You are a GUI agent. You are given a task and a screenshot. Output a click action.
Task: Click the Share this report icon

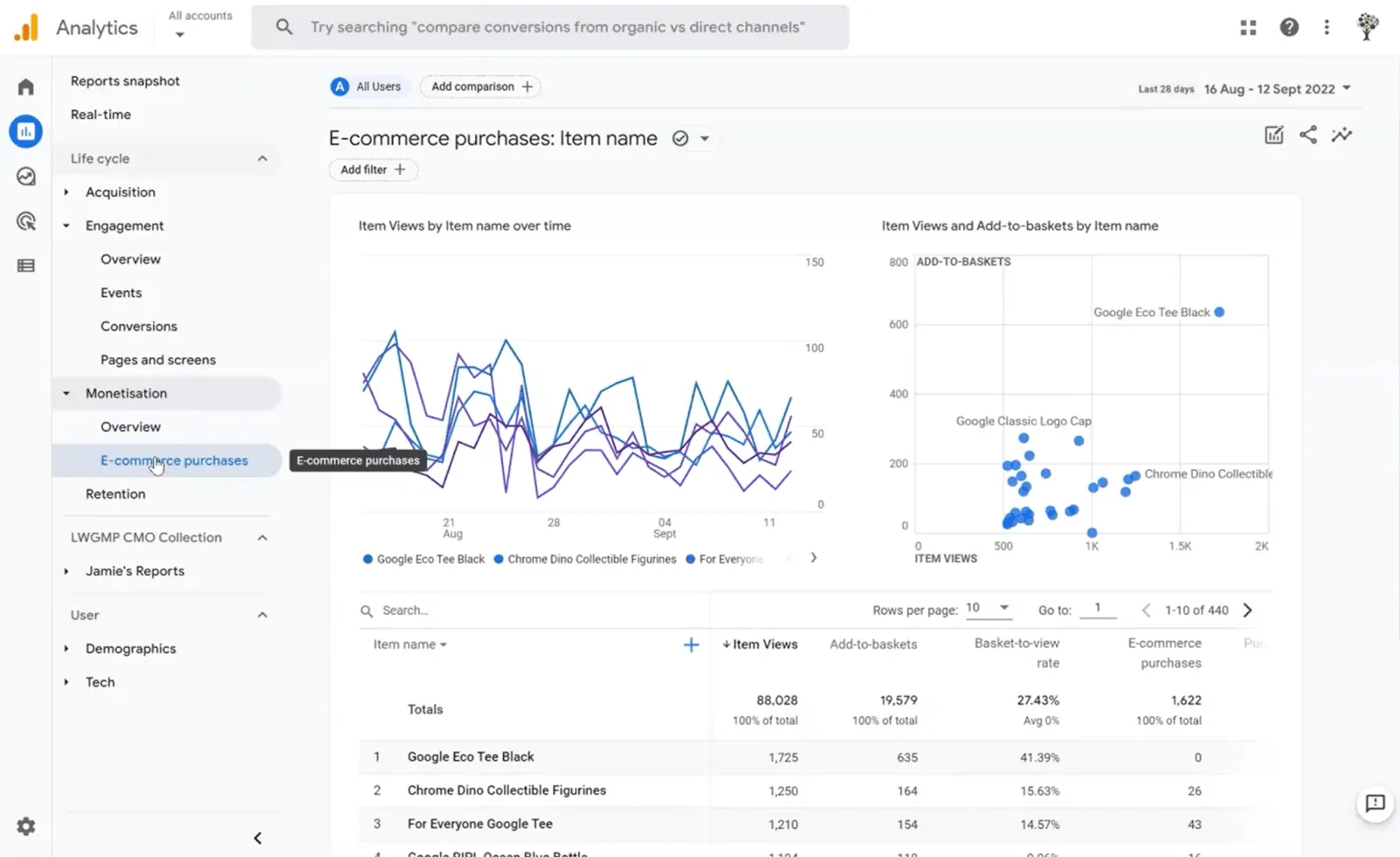1308,135
